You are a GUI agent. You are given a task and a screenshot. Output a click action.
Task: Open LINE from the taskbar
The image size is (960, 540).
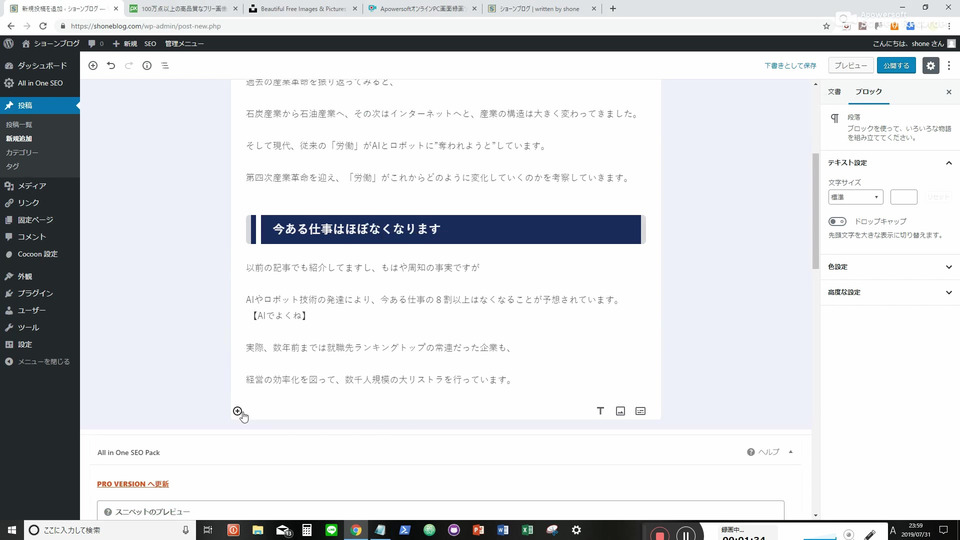tap(331, 530)
